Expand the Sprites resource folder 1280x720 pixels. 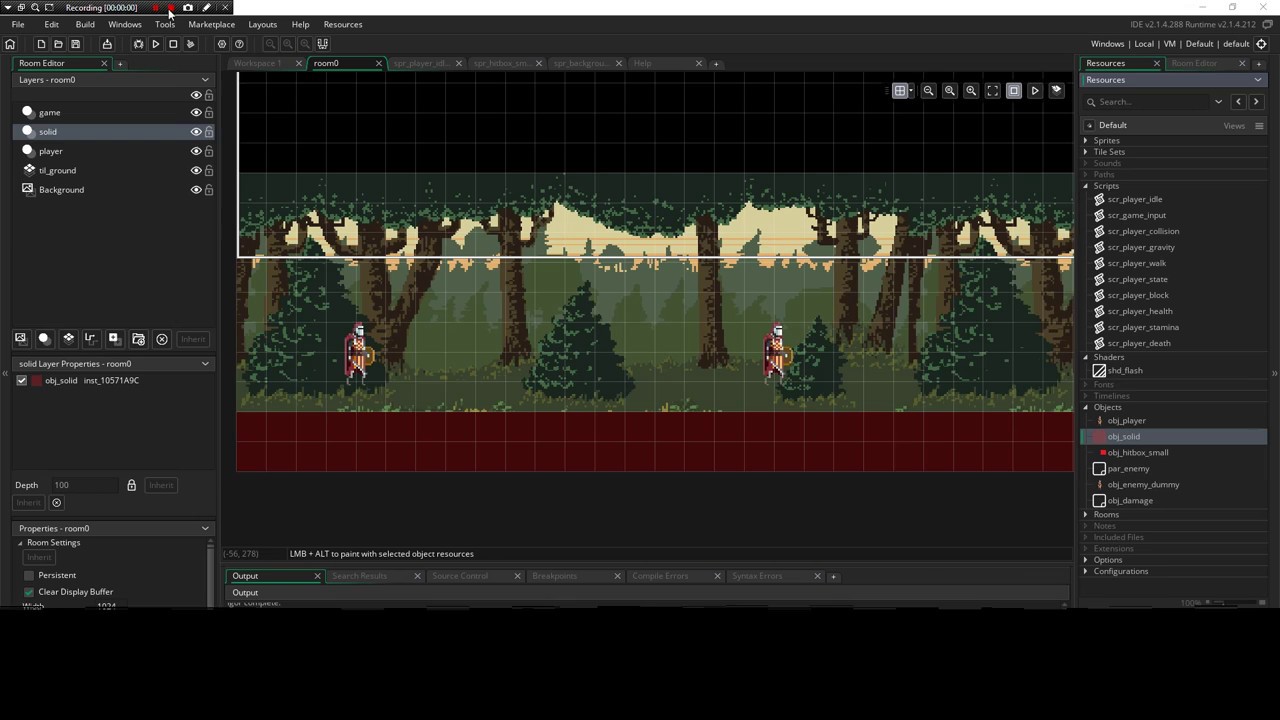(x=1086, y=141)
